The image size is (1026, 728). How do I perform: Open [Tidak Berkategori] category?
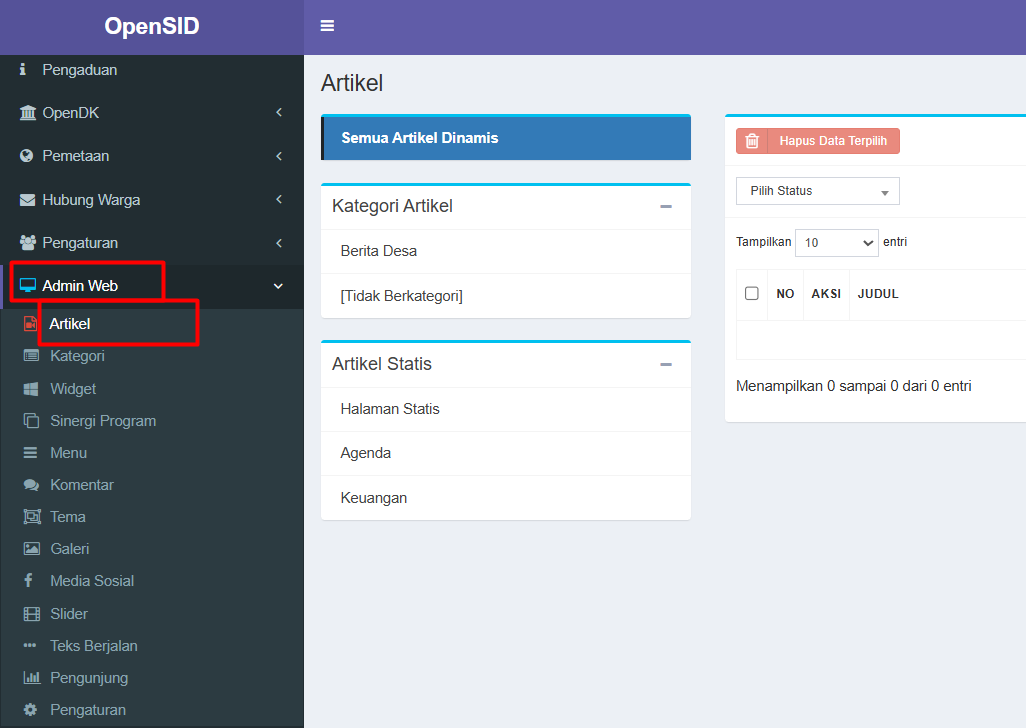[506, 296]
